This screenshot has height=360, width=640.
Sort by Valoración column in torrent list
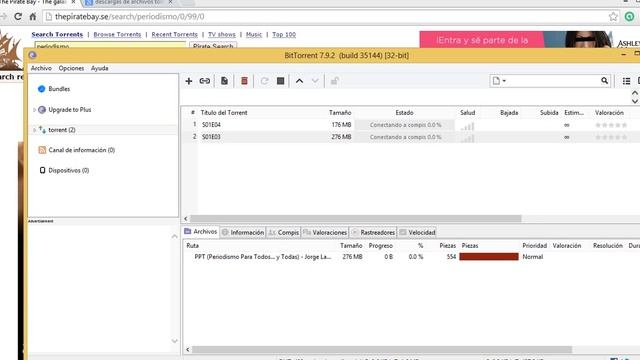click(x=609, y=112)
